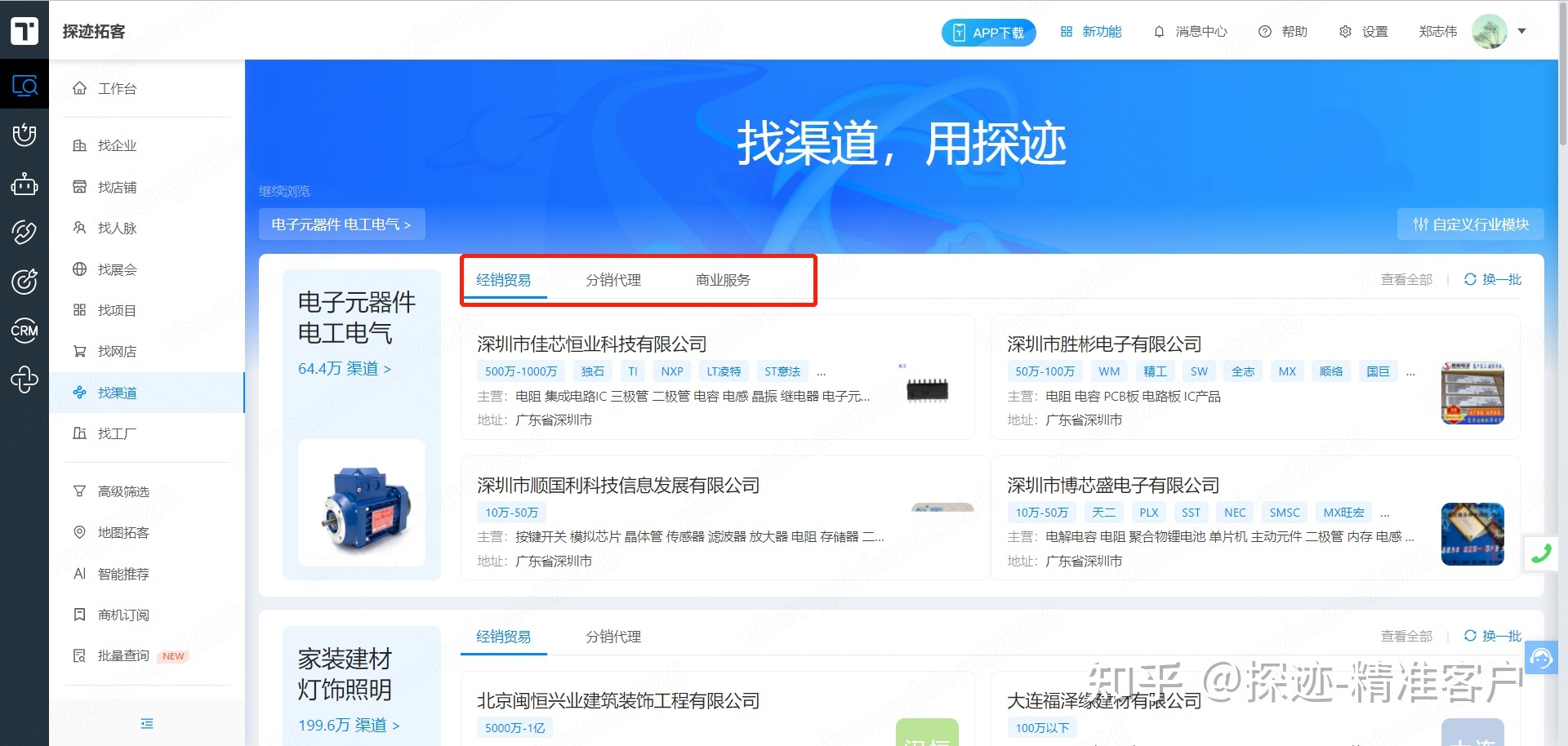Open the magnet icon in dark sidebar
This screenshot has height=746, width=1568.
(x=24, y=135)
